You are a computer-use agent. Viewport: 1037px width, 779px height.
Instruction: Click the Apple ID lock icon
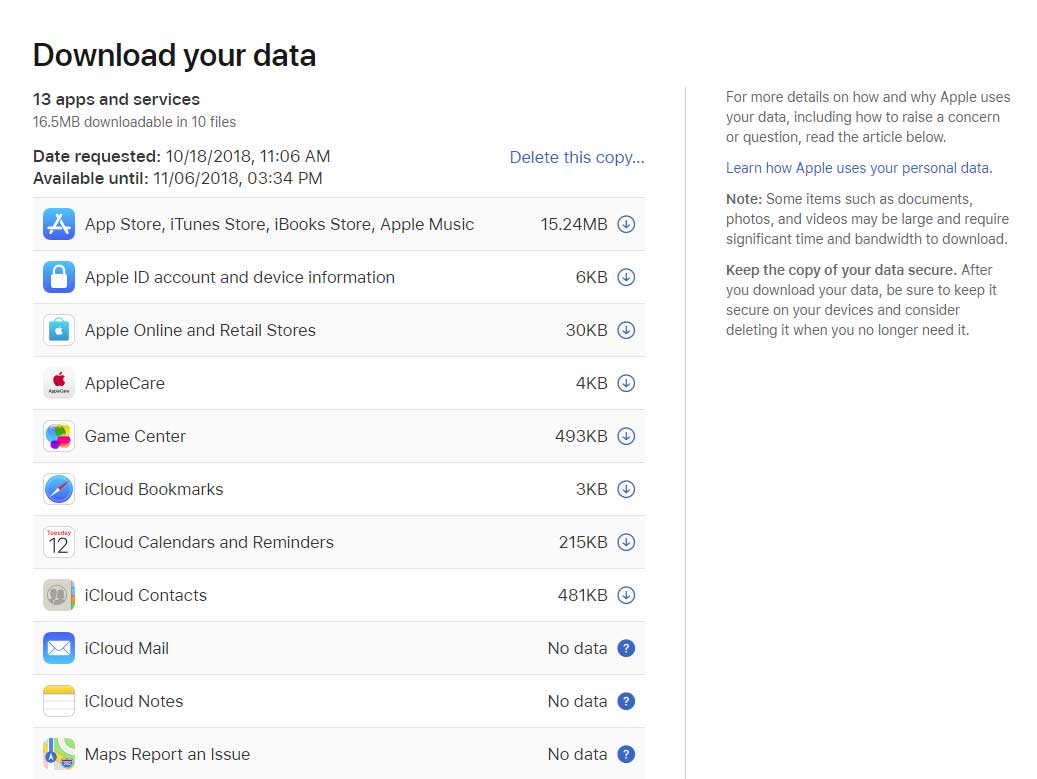point(59,277)
